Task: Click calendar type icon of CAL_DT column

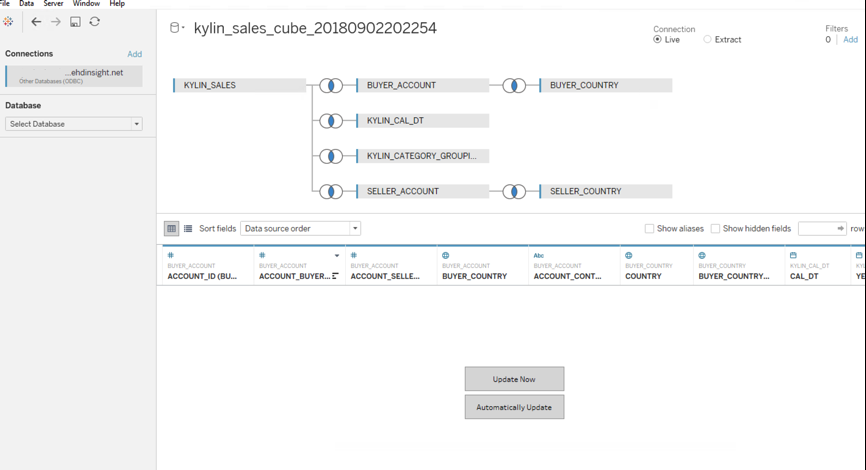Action: pyautogui.click(x=793, y=255)
